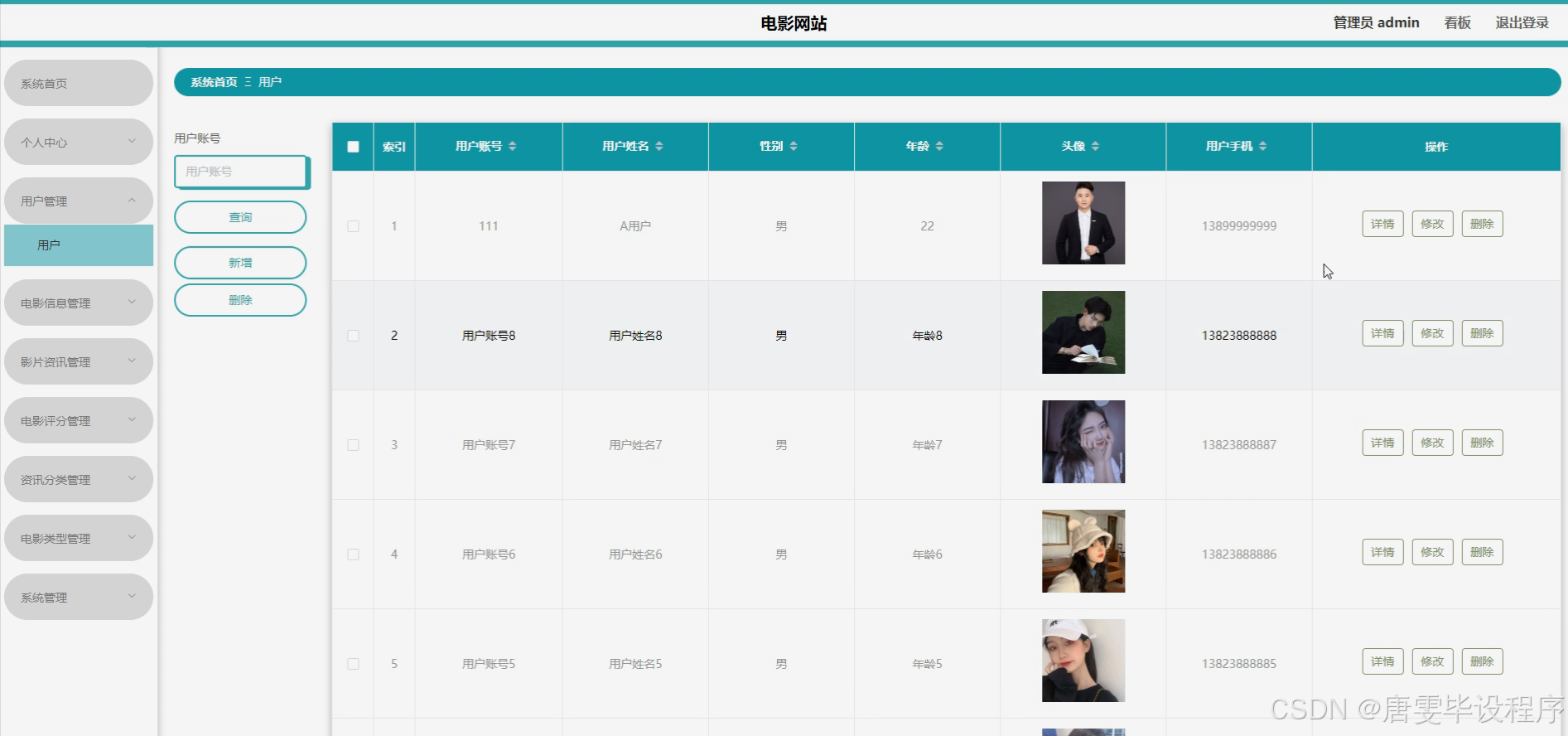Click phone number 13899999999
The image size is (1568, 736).
tap(1239, 226)
